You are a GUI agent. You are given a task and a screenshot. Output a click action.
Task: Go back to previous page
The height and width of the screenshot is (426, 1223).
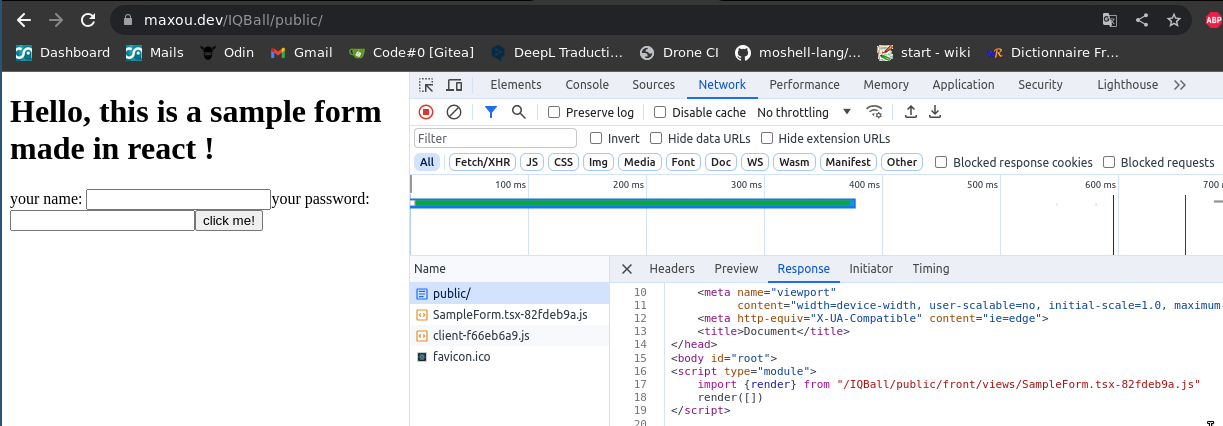pyautogui.click(x=24, y=19)
